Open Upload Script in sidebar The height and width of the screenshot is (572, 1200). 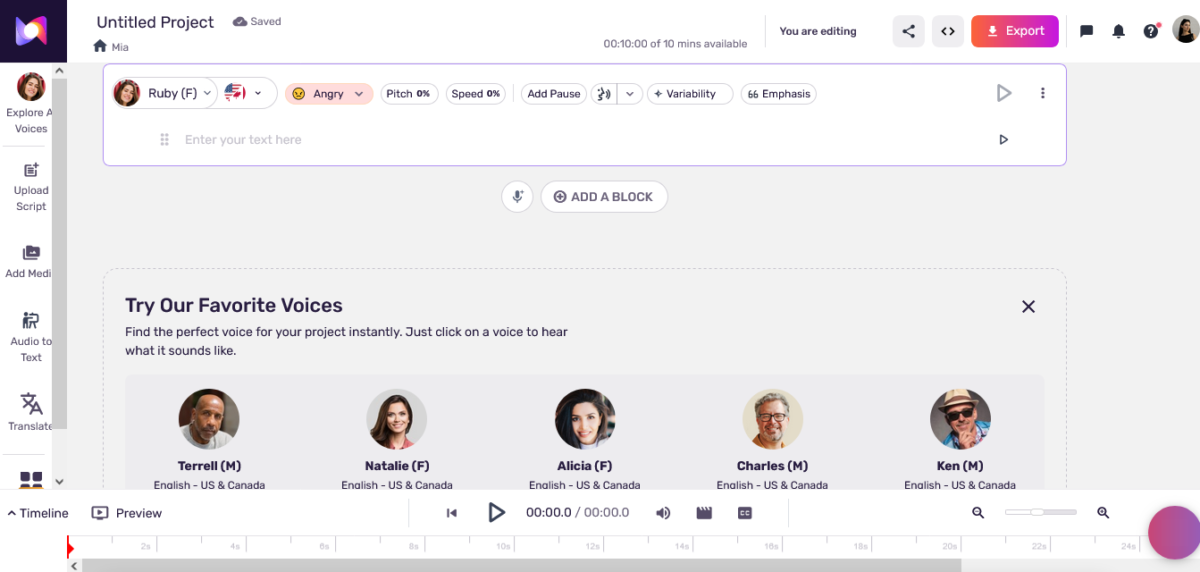(31, 186)
